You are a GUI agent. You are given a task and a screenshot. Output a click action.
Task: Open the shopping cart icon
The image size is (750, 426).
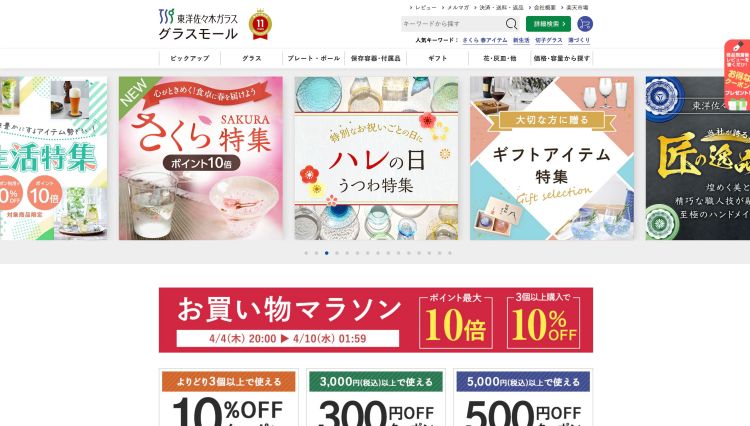tap(585, 24)
